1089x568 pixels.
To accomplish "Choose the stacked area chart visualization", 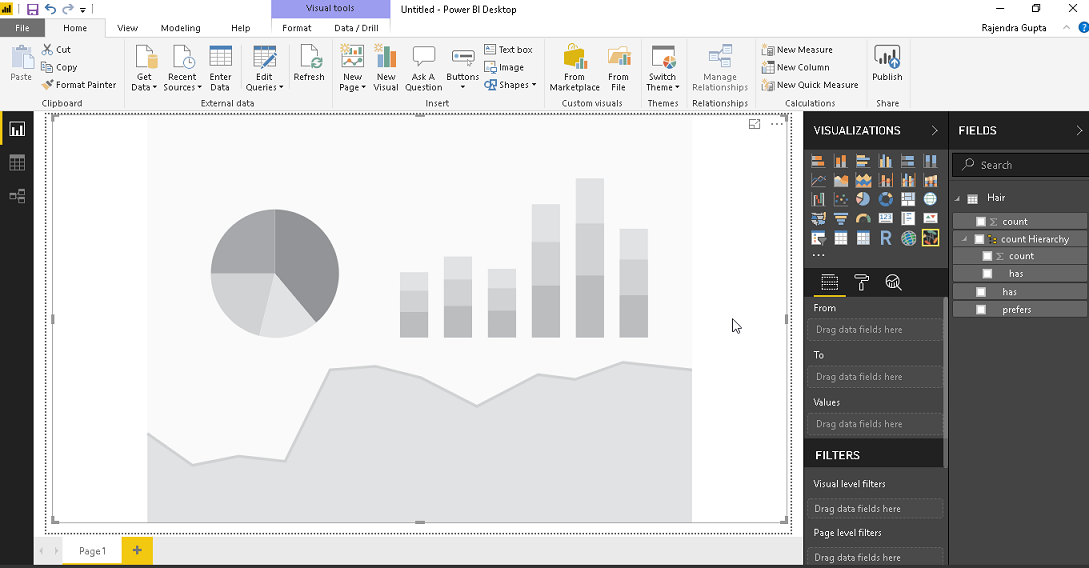I will pos(863,181).
